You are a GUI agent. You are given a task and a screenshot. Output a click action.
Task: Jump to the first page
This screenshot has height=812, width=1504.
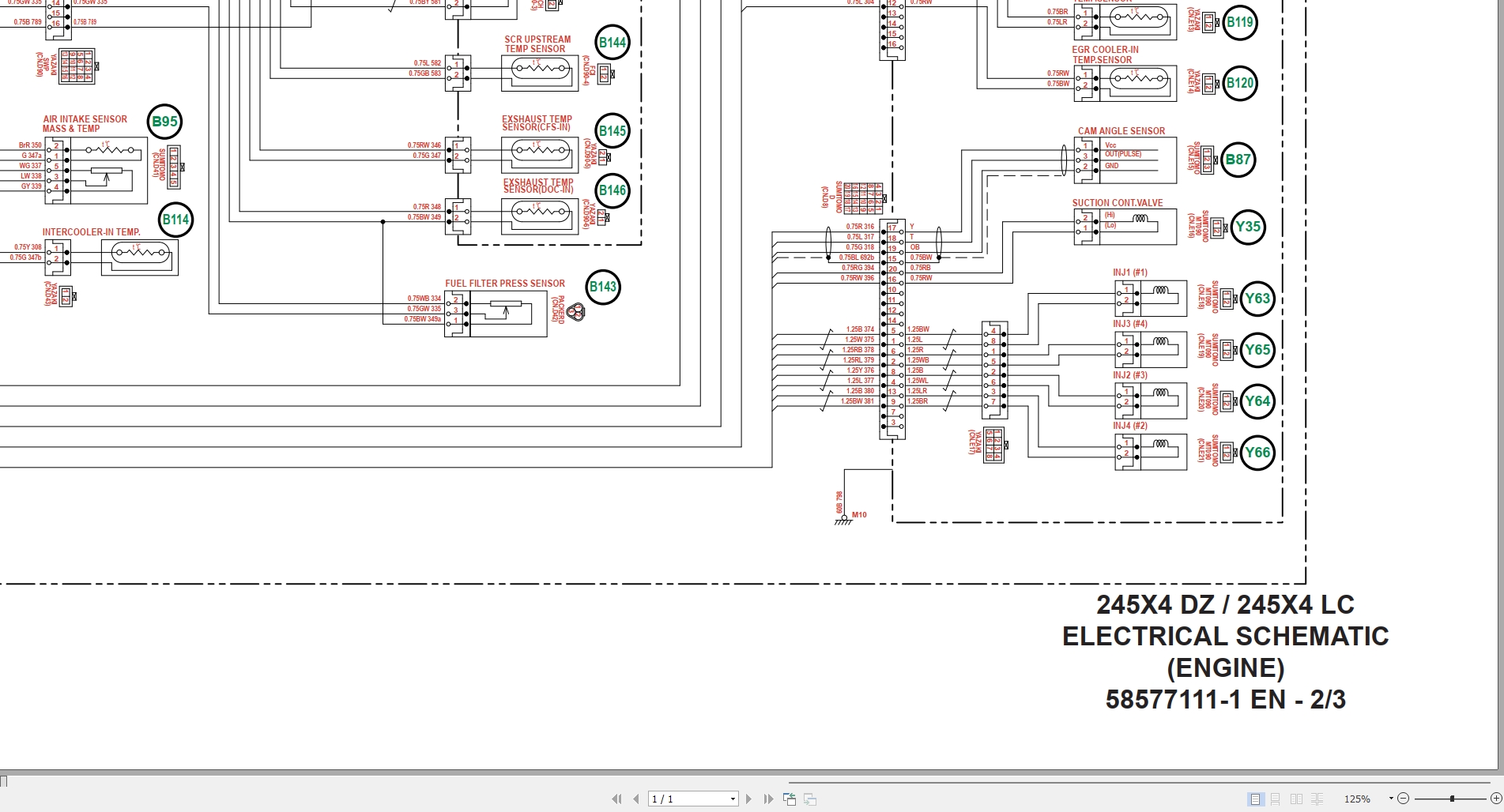(x=616, y=799)
